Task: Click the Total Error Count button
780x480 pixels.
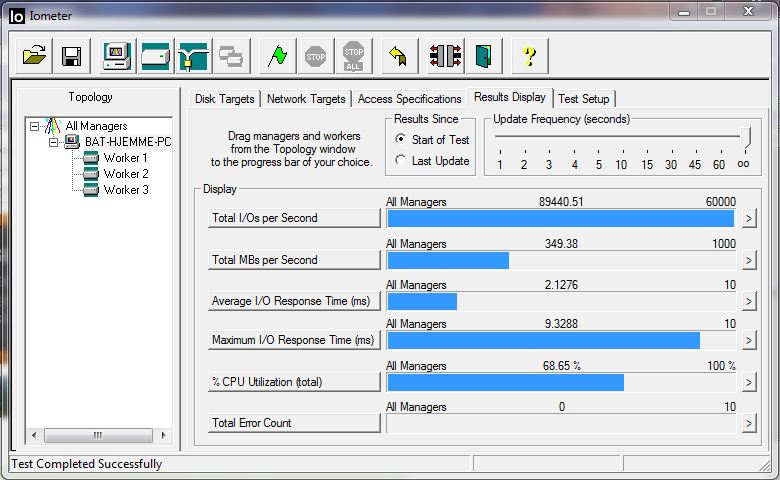Action: (x=294, y=423)
